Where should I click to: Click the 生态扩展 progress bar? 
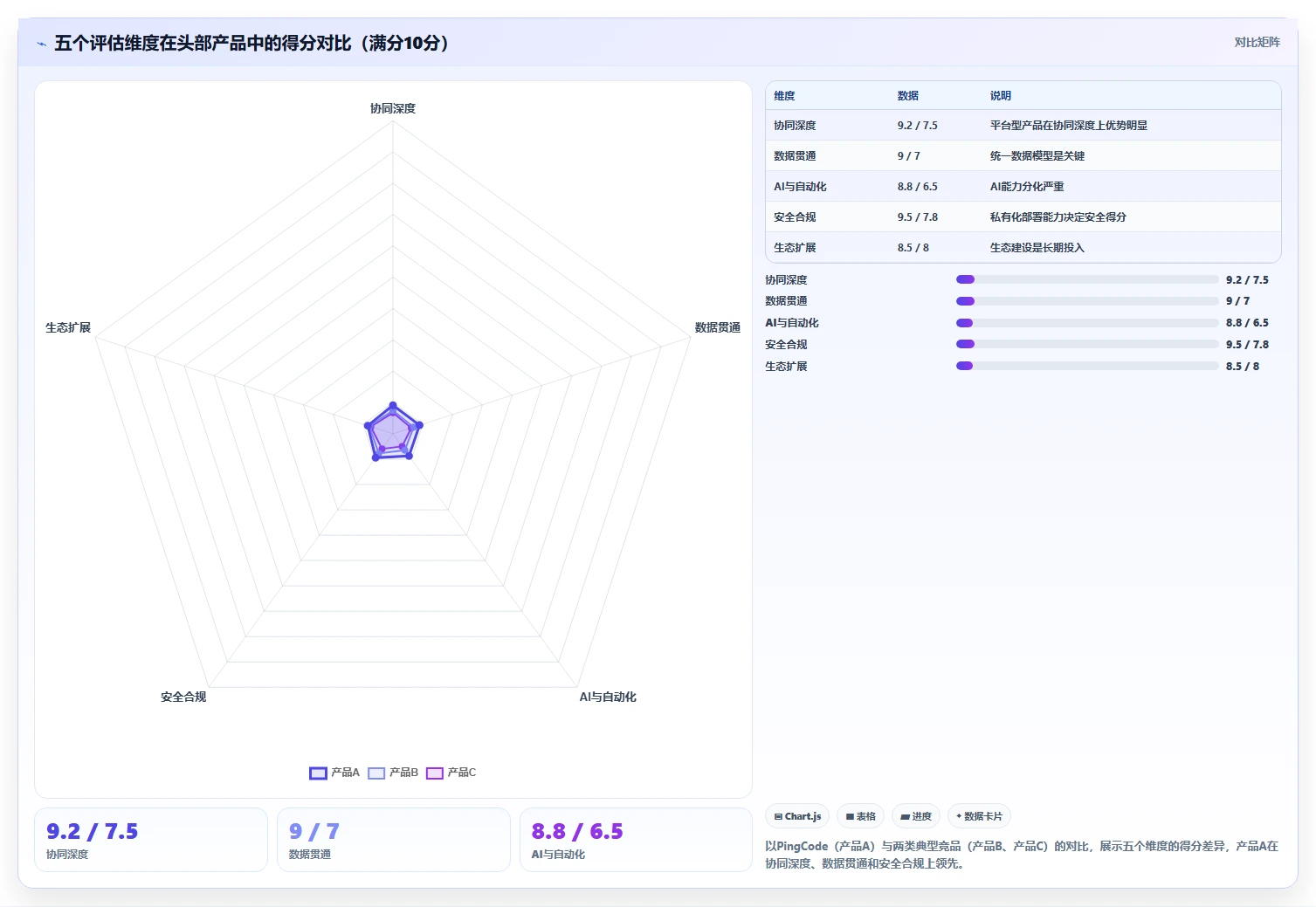click(1087, 366)
